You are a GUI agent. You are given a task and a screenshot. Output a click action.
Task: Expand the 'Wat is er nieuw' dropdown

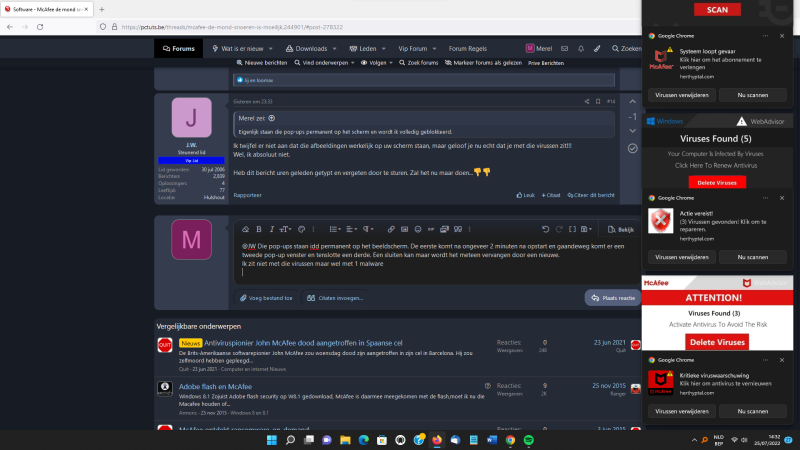(240, 48)
